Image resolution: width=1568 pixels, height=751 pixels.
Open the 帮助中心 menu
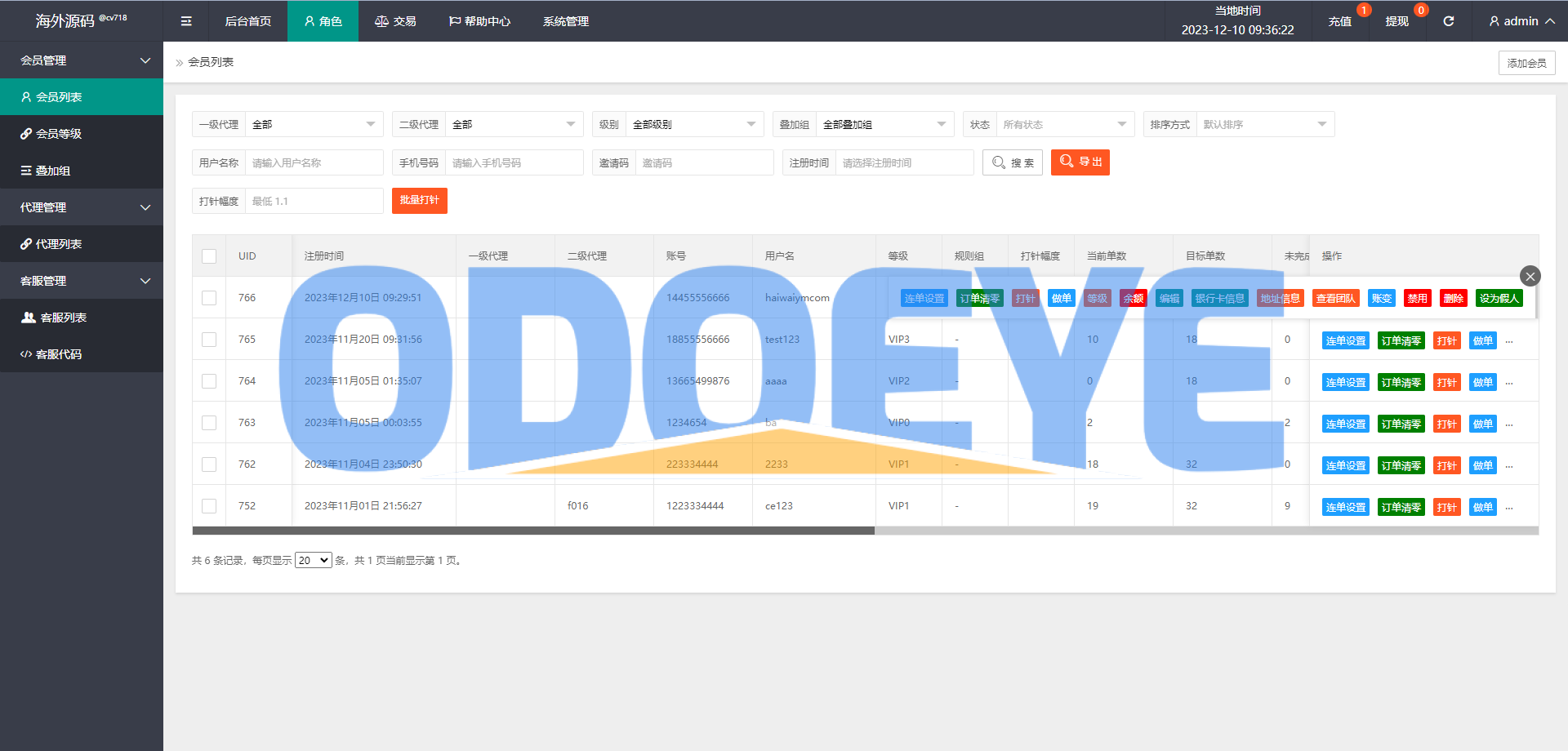(479, 21)
